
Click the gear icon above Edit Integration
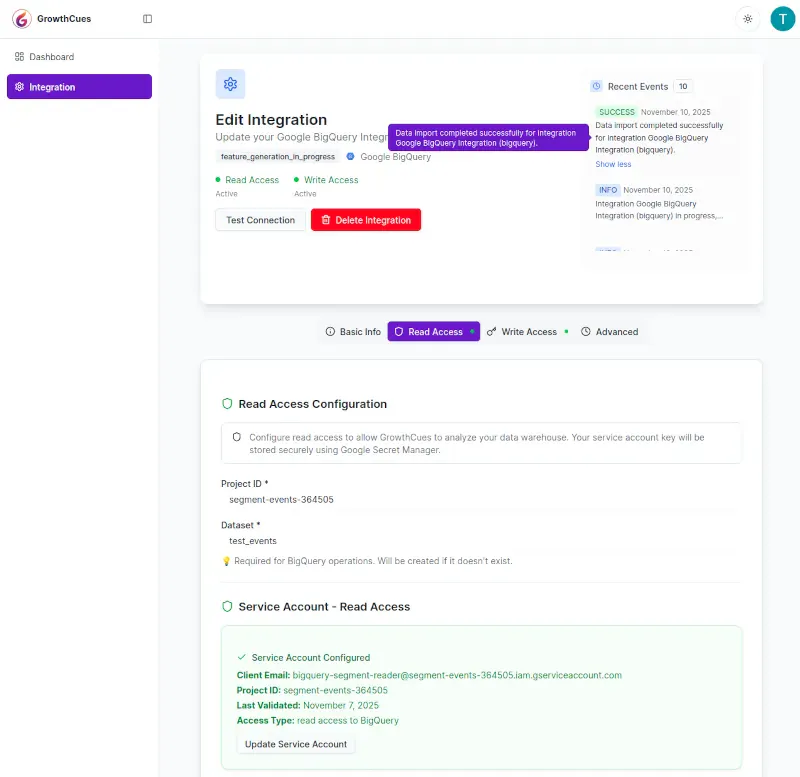pyautogui.click(x=230, y=84)
